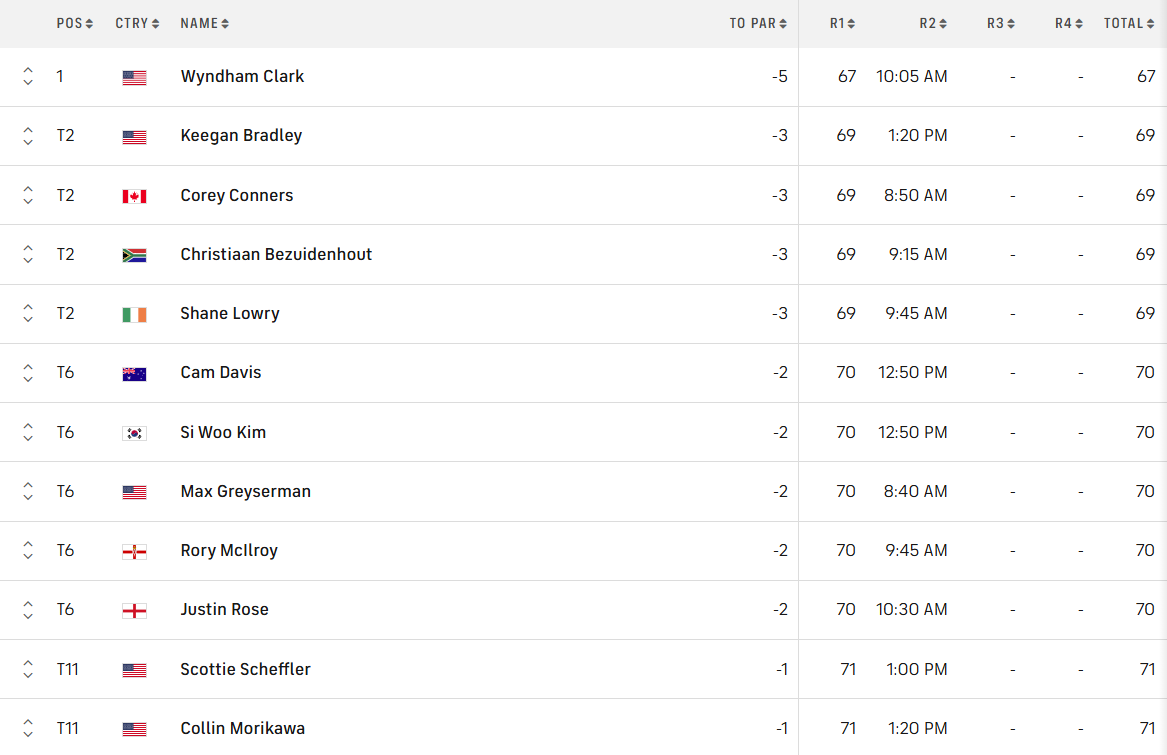The image size is (1167, 755).
Task: Expand Wyndham Clark's row details
Action: pyautogui.click(x=28, y=76)
